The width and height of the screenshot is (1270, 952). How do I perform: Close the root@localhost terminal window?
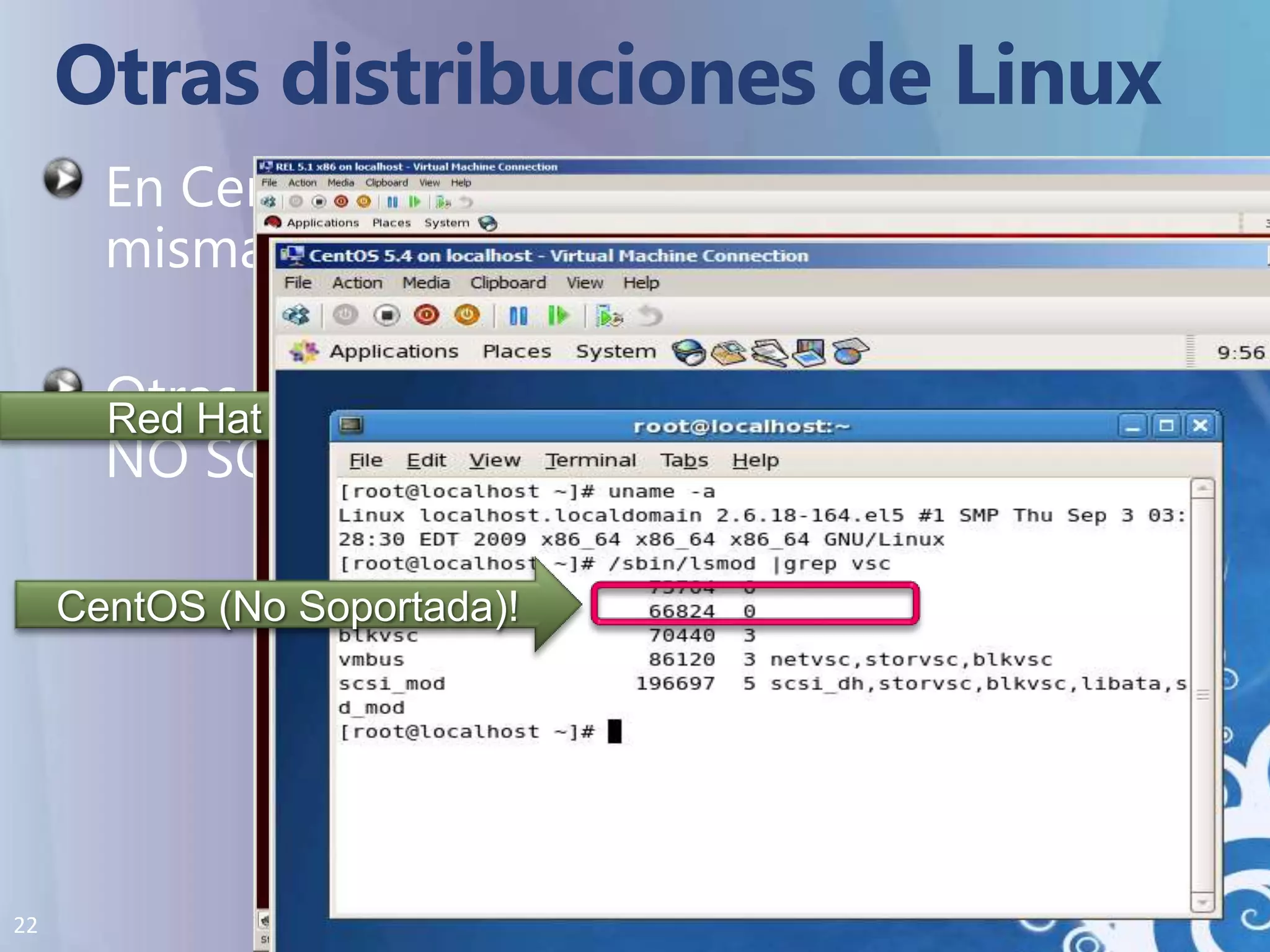pos(1200,426)
